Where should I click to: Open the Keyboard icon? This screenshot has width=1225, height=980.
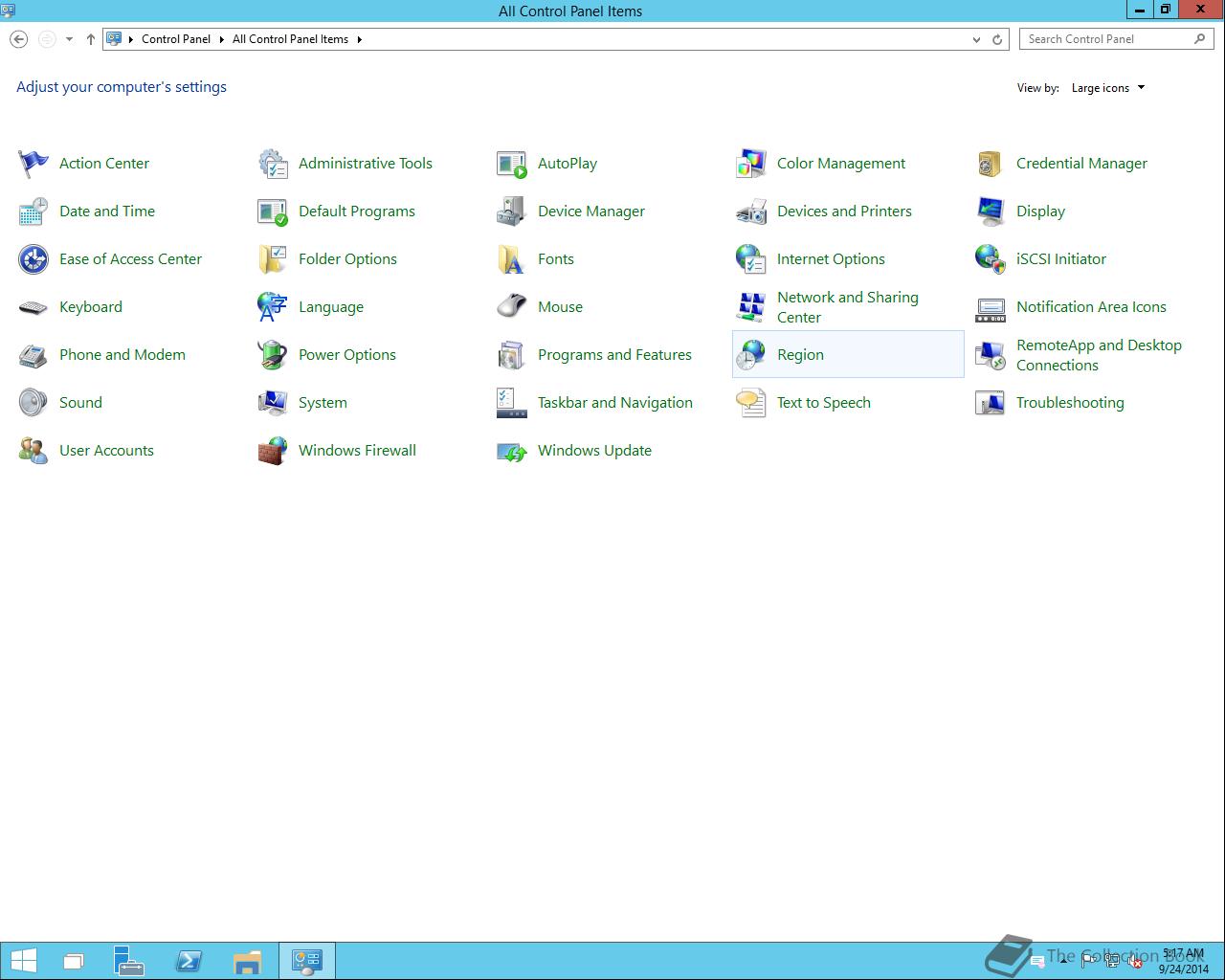33,307
